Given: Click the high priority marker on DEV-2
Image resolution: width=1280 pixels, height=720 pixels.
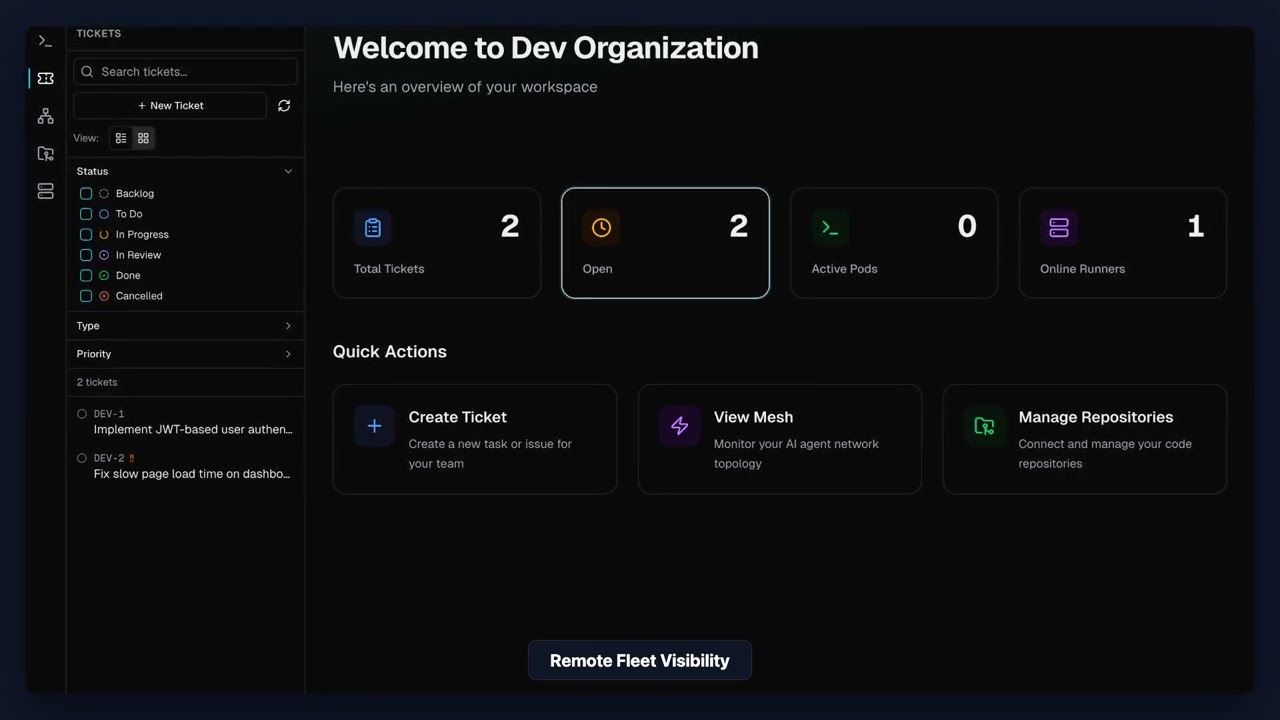Looking at the screenshot, I should click(x=132, y=458).
